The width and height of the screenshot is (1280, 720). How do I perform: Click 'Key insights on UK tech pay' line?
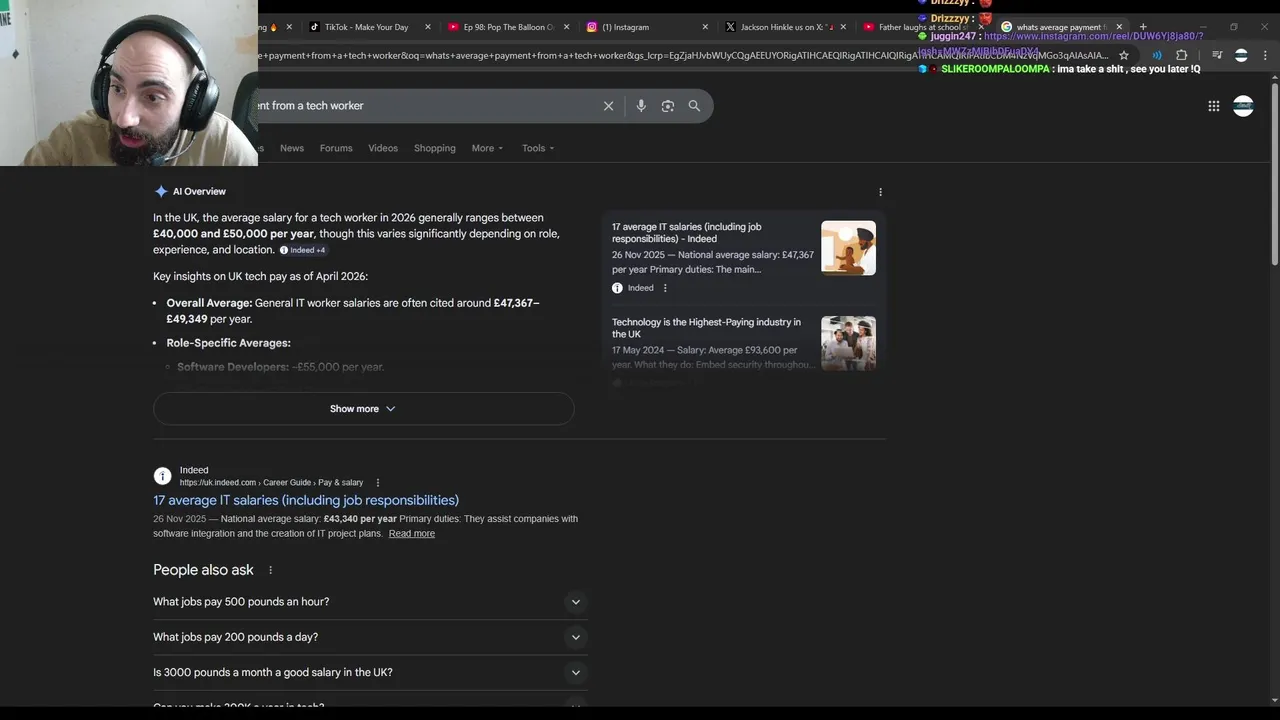261,277
